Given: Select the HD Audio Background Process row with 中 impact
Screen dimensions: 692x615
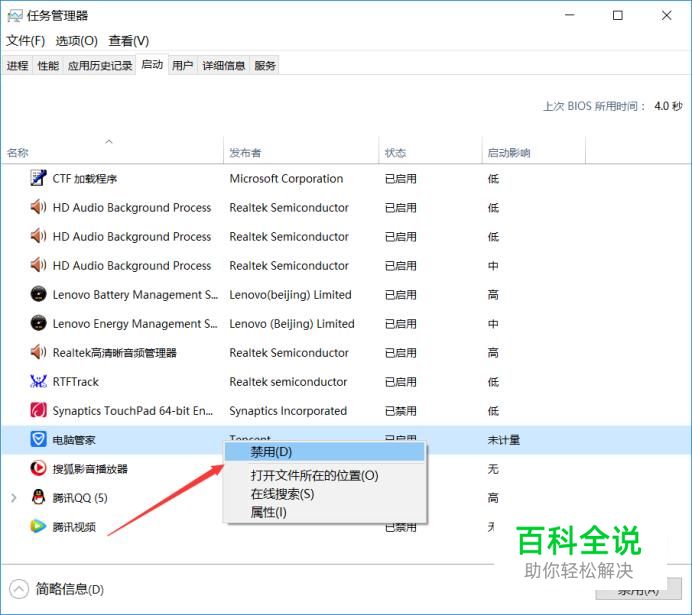Looking at the screenshot, I should click(132, 266).
